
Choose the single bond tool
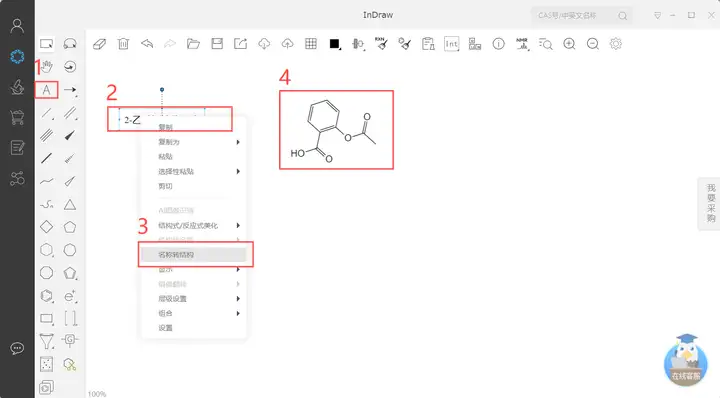46,112
